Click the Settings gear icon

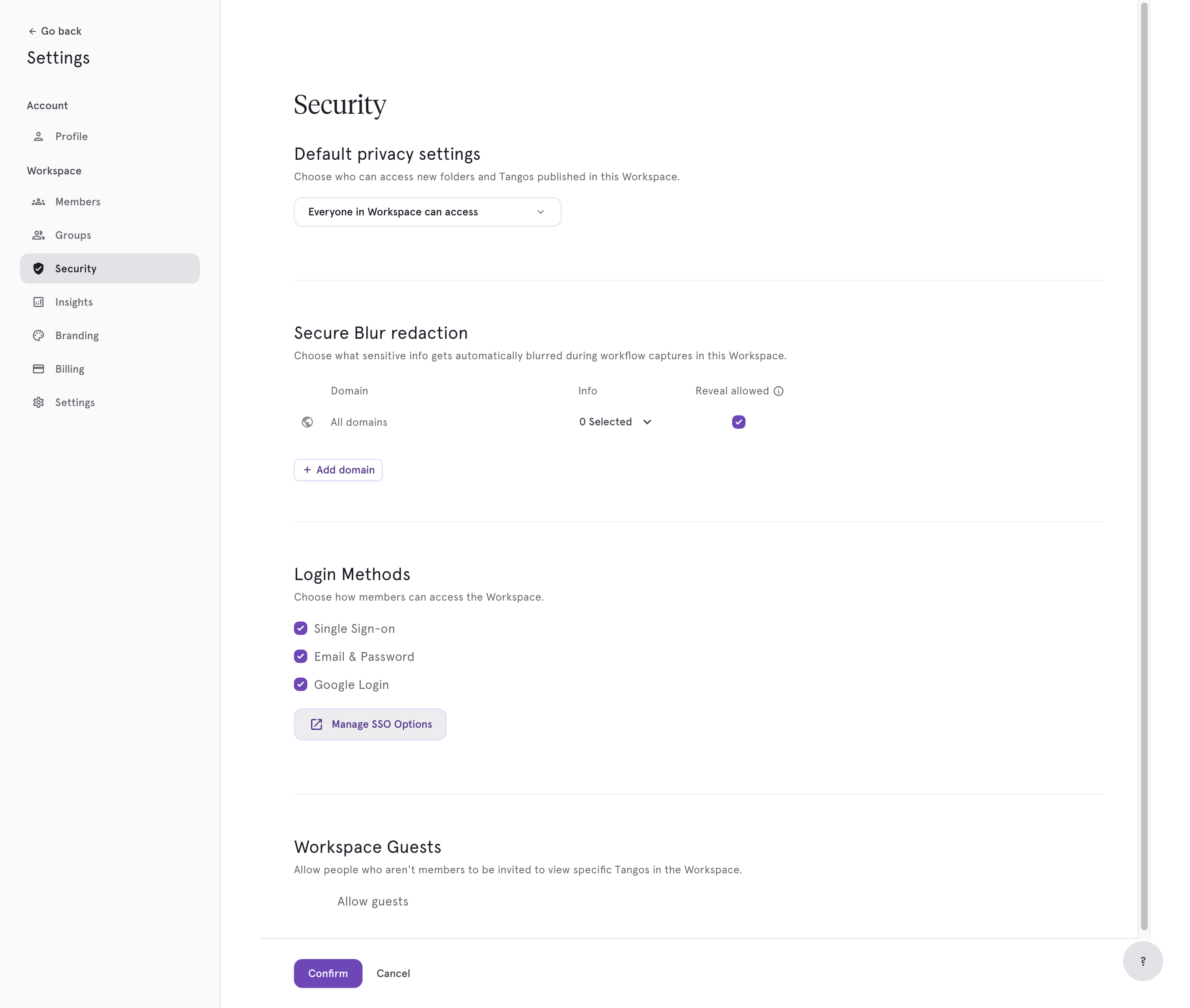click(38, 402)
